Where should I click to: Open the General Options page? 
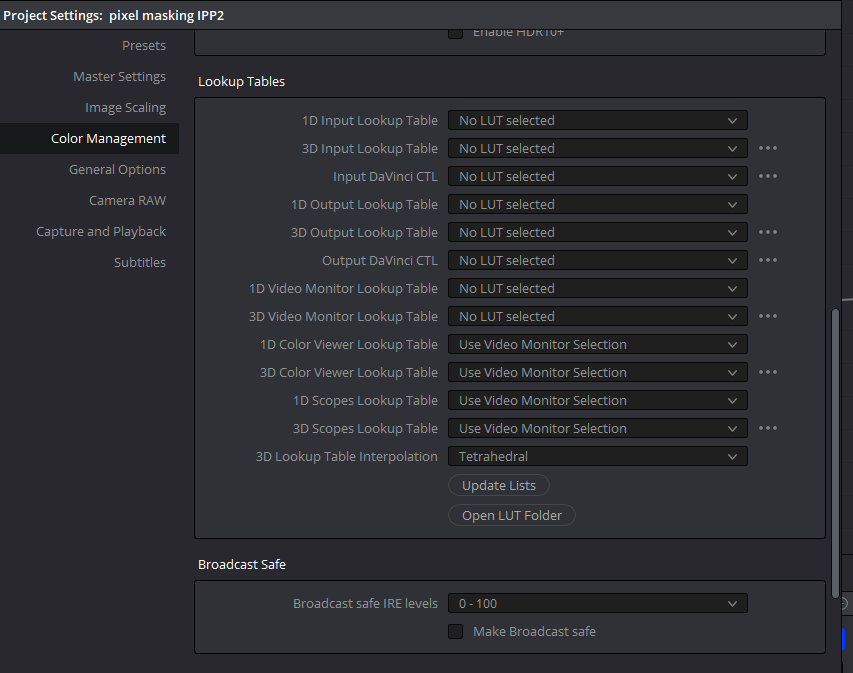click(117, 170)
